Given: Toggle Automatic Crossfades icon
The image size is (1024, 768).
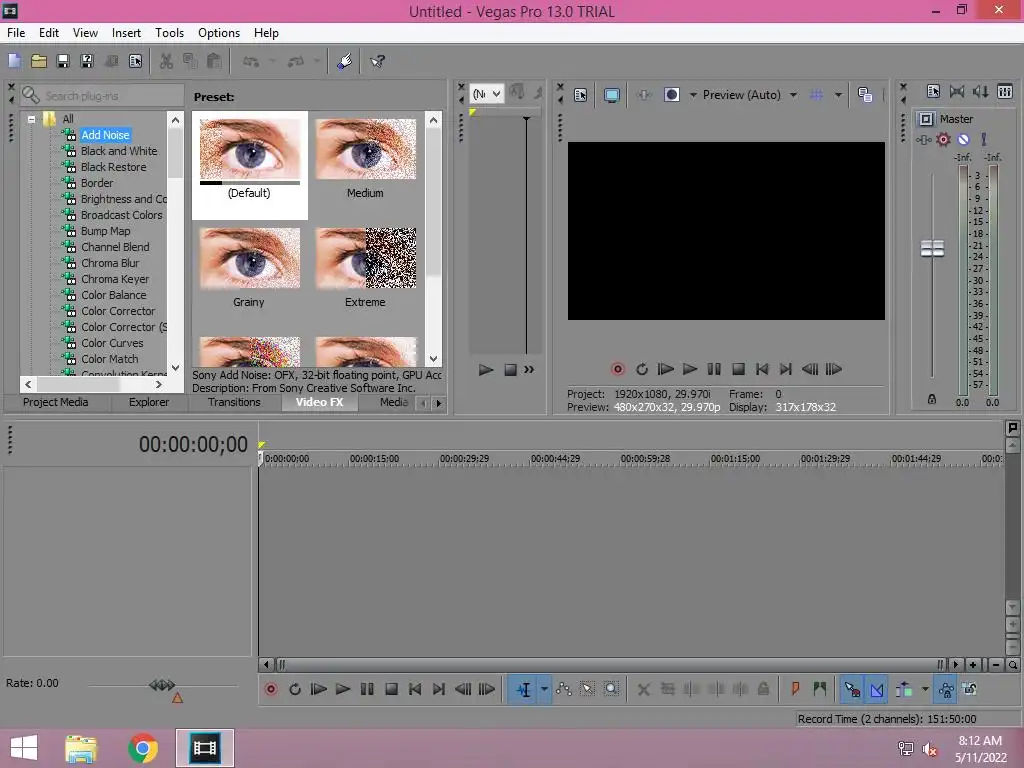Looking at the screenshot, I should tap(876, 690).
